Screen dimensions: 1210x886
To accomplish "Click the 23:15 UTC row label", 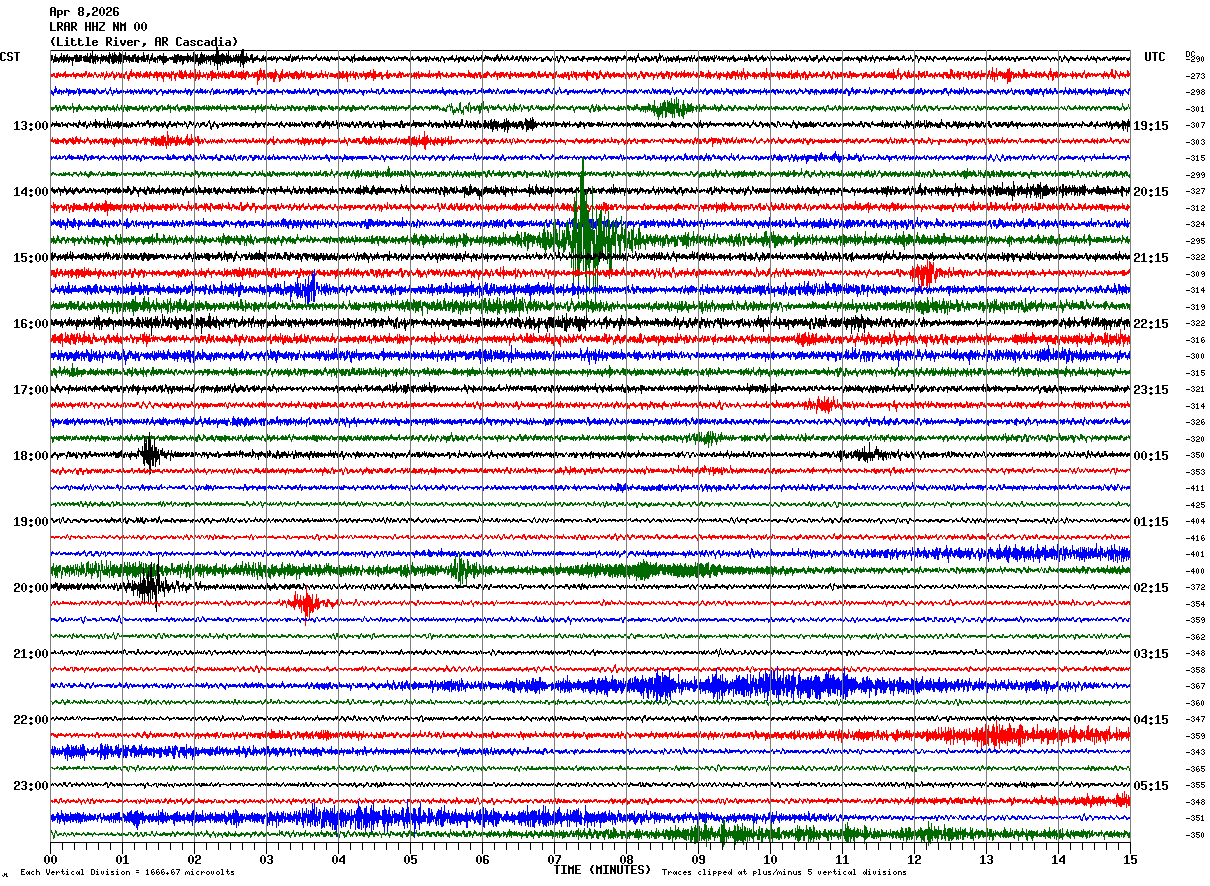I will pos(1151,390).
